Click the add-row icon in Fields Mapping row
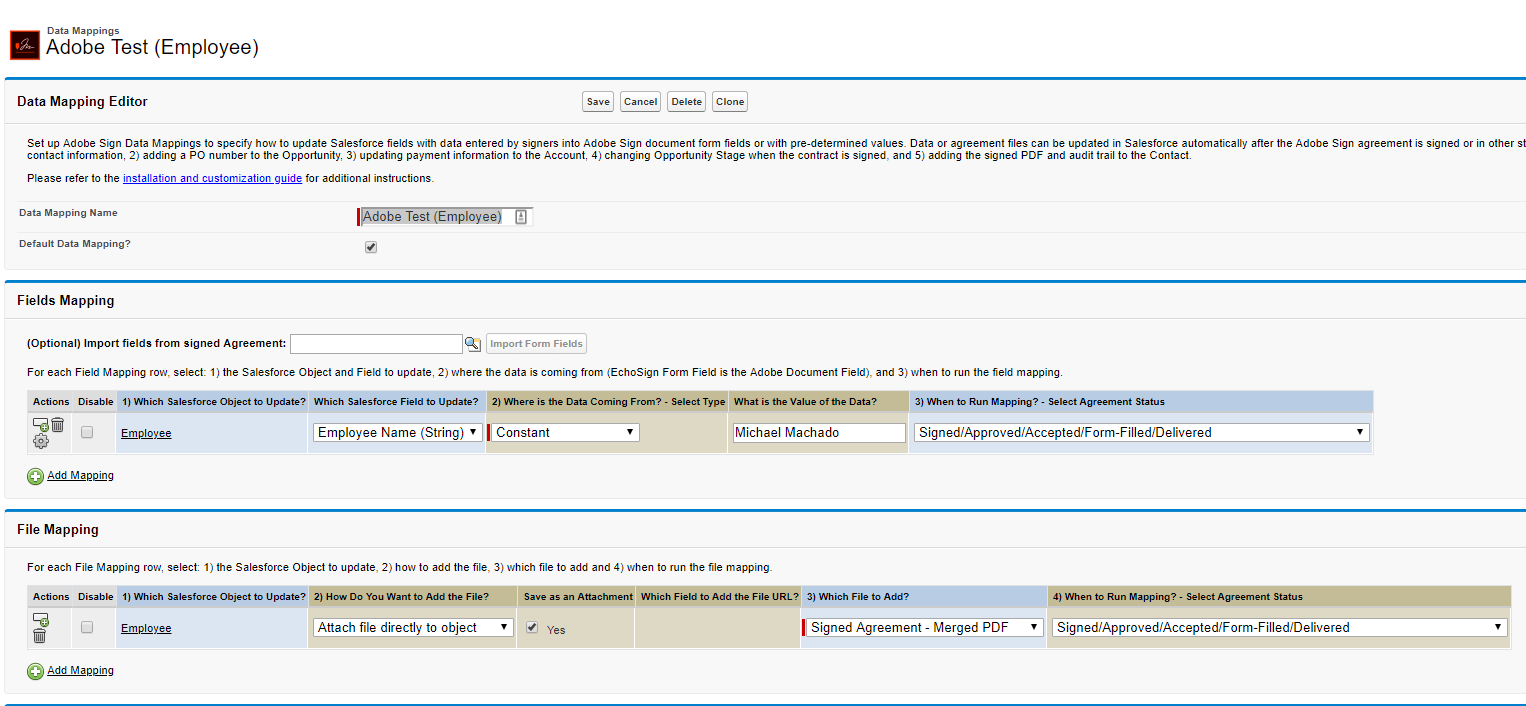This screenshot has height=706, width=1526. 41,425
